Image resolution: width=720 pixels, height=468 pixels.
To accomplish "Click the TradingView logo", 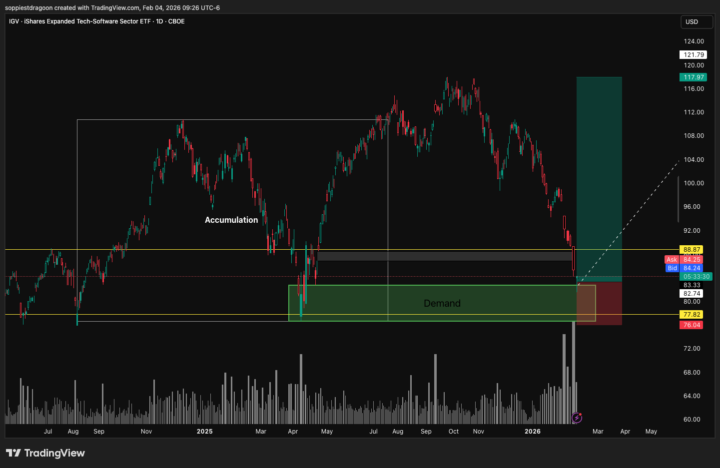I will [x=45, y=453].
